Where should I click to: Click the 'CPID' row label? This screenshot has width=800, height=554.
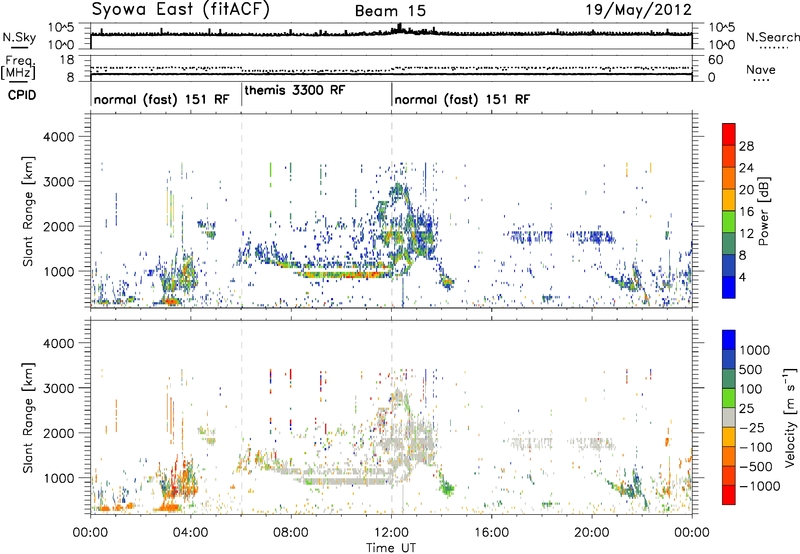click(x=22, y=95)
